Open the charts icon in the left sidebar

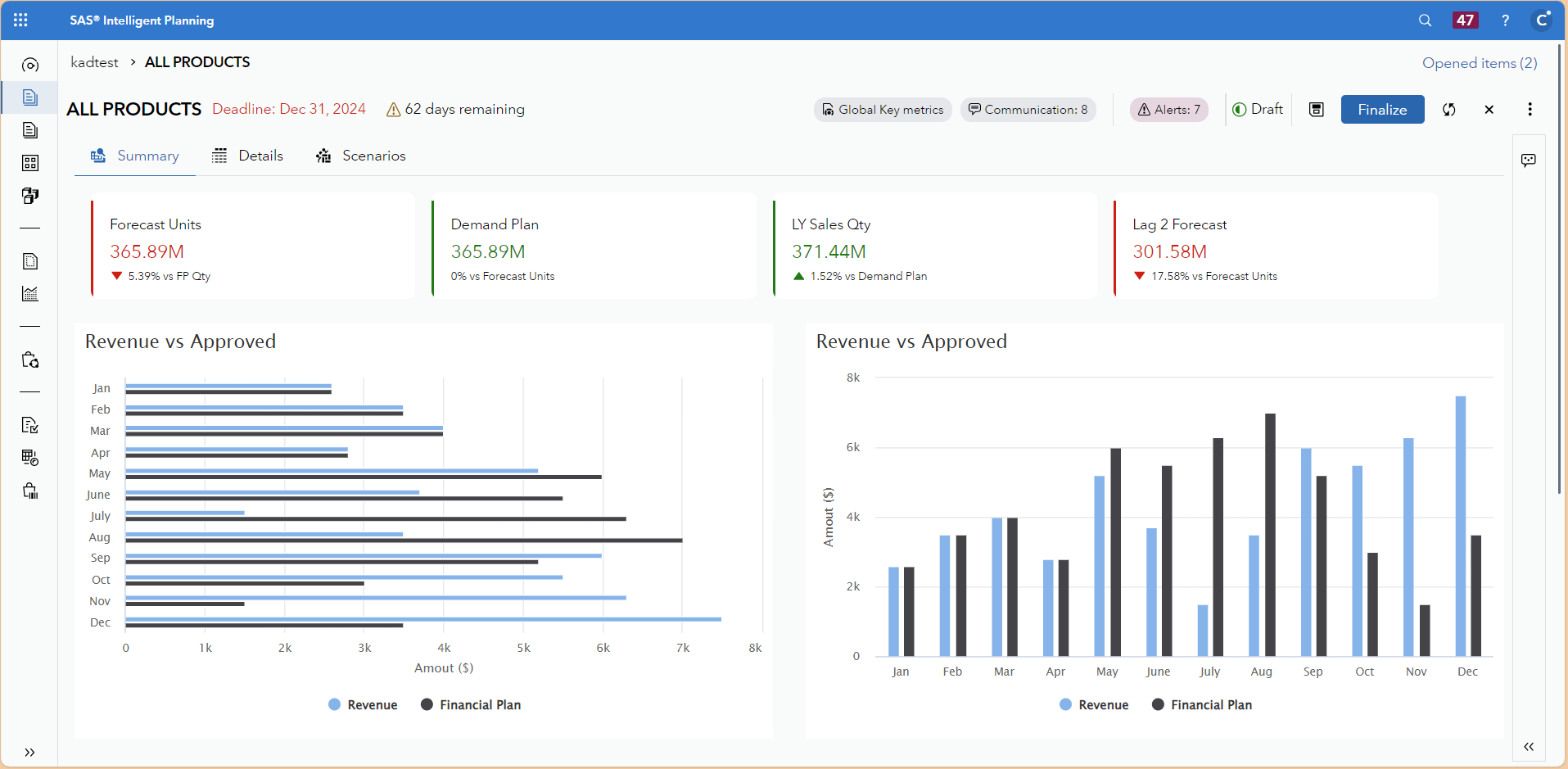[29, 294]
